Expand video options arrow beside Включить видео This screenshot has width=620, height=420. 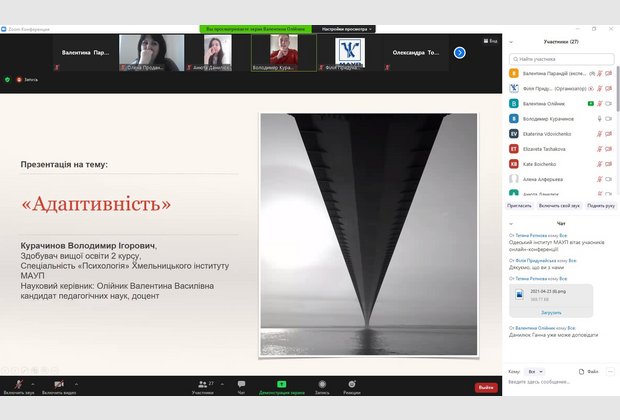[75, 384]
